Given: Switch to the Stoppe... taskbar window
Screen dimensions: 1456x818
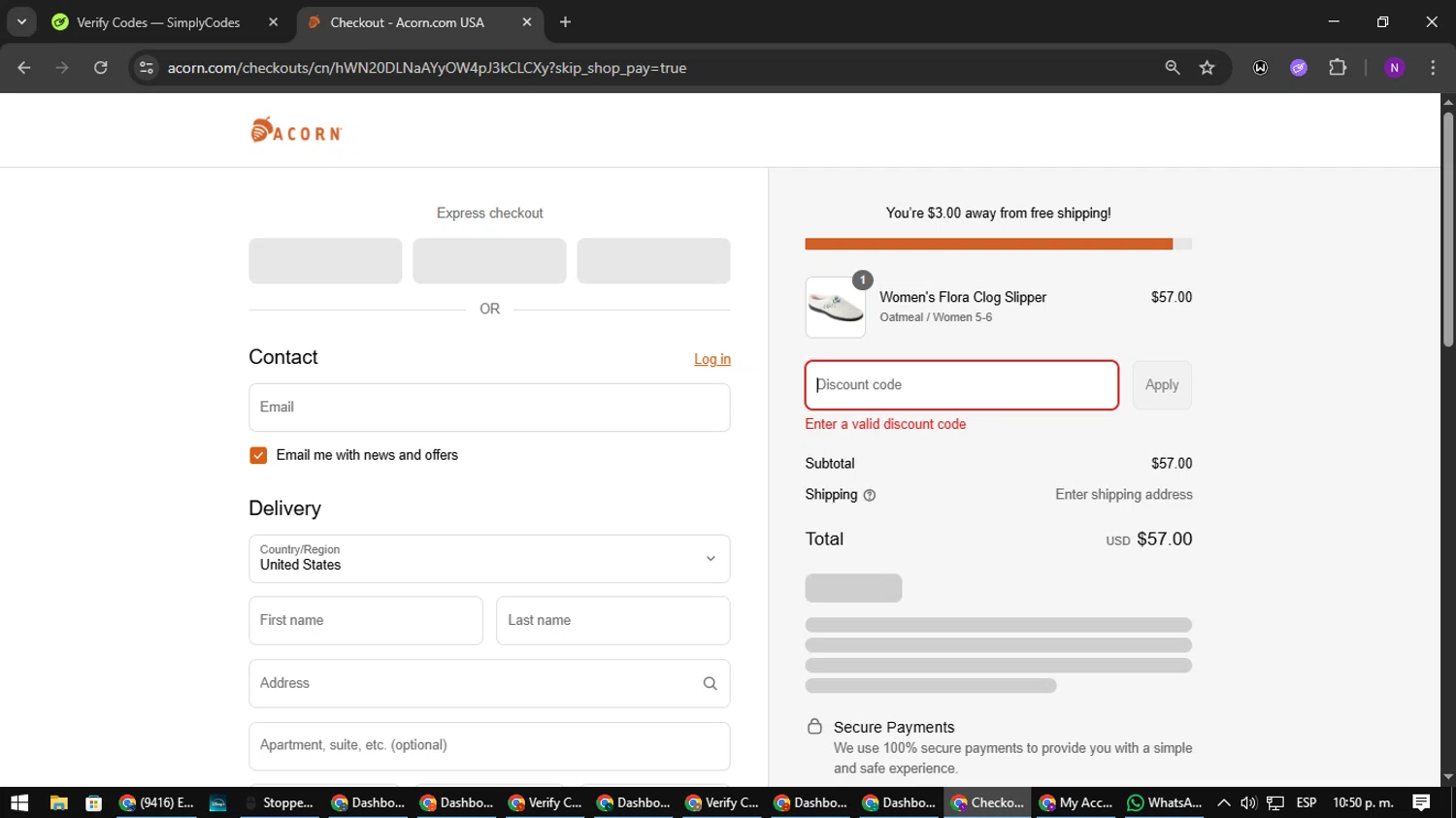Looking at the screenshot, I should (x=280, y=802).
